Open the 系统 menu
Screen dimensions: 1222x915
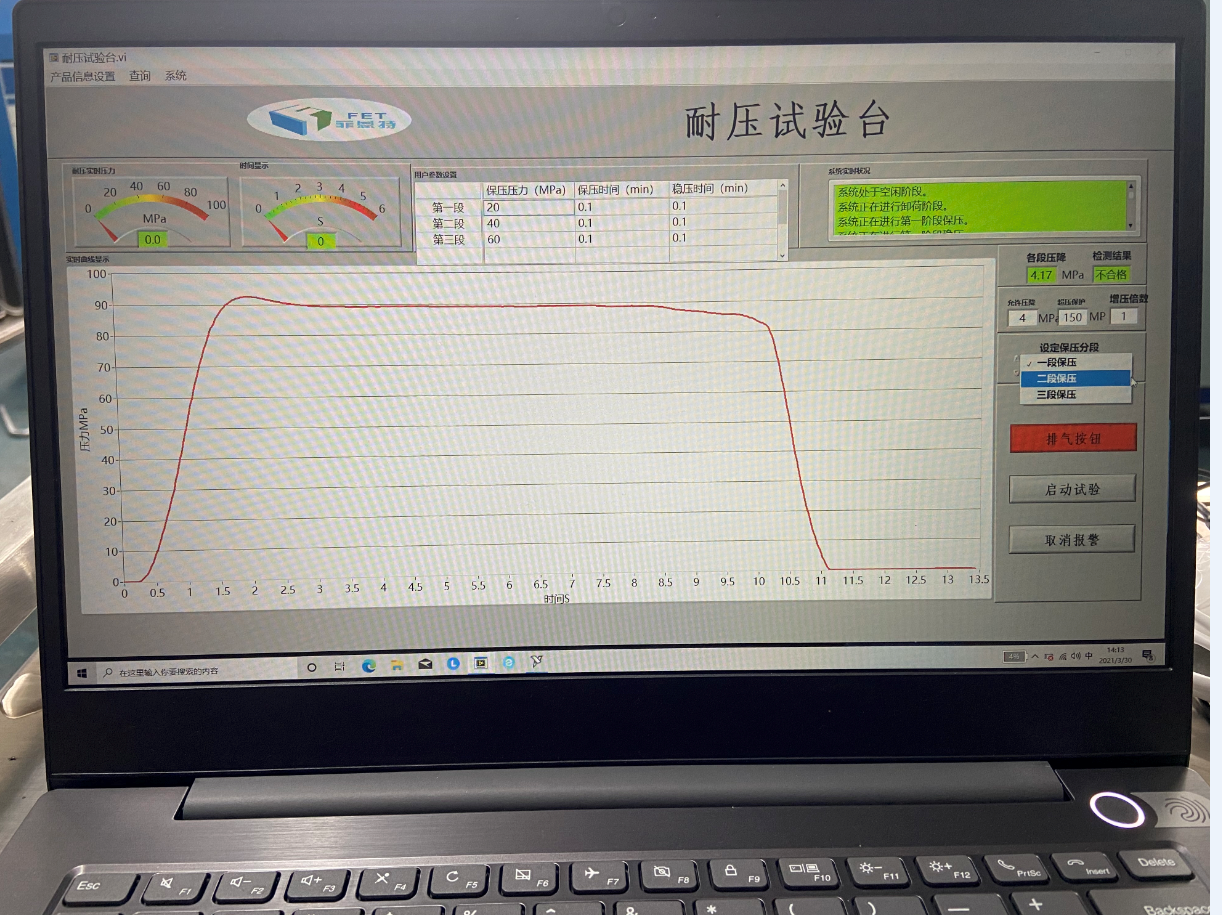coord(176,76)
